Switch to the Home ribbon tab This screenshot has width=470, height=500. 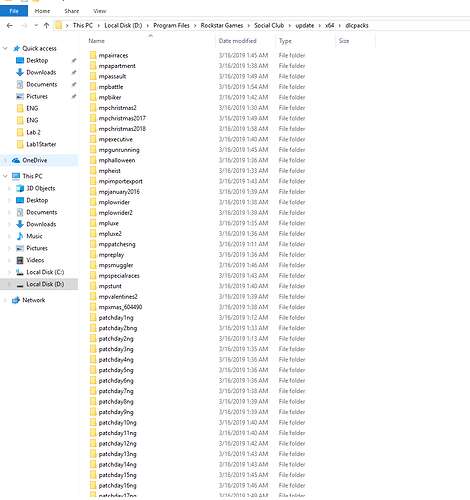point(42,11)
